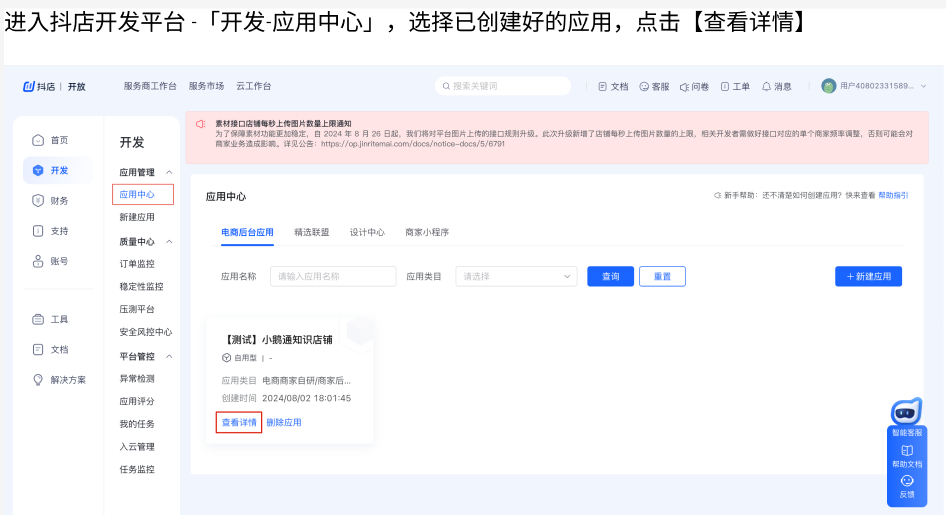Click the 【测试】小鹅通知识店铺 app title
The height and width of the screenshot is (515, 946).
tap(277, 340)
